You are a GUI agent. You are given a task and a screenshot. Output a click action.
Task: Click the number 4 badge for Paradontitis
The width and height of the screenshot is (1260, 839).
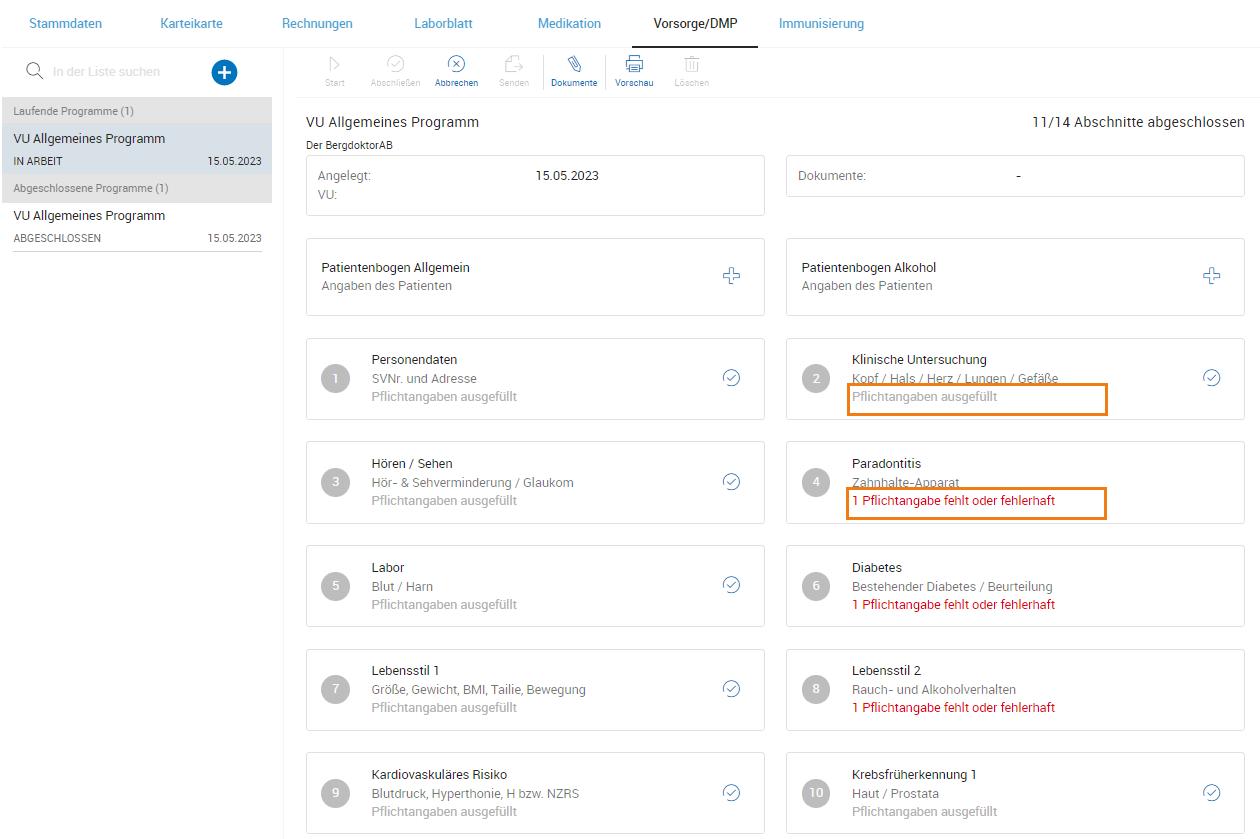816,482
